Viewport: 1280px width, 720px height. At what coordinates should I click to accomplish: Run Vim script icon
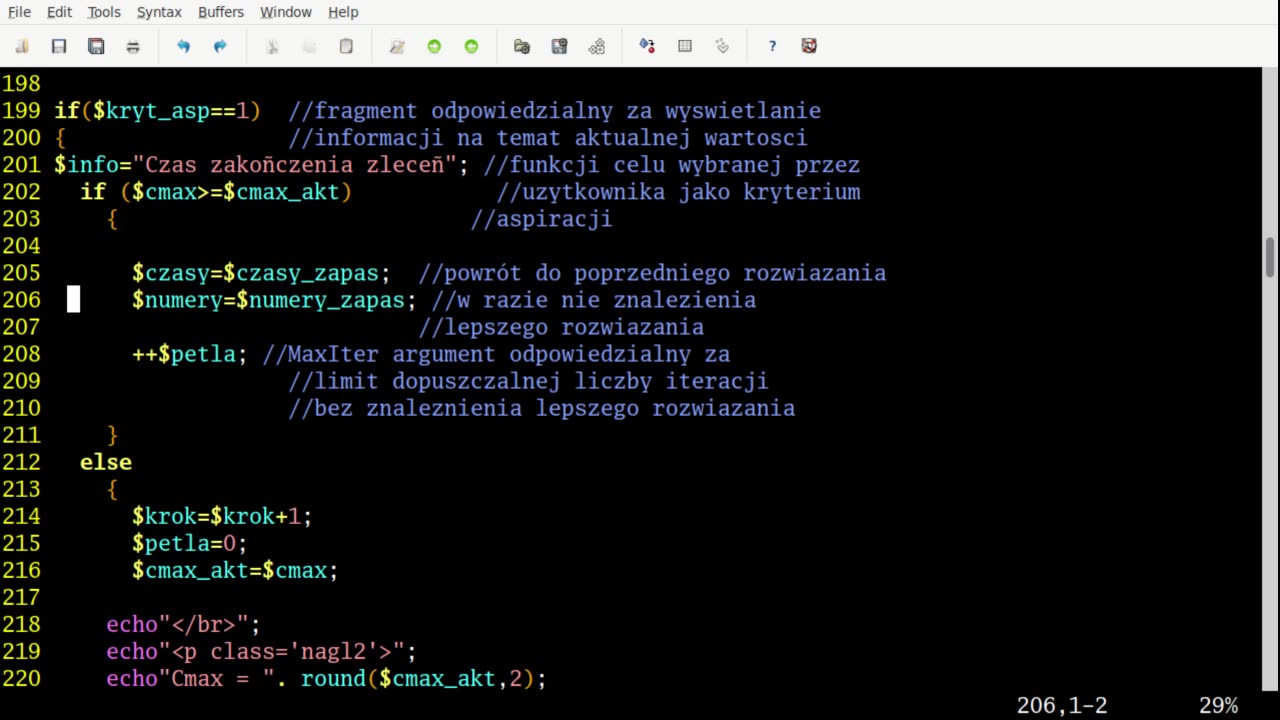(597, 46)
